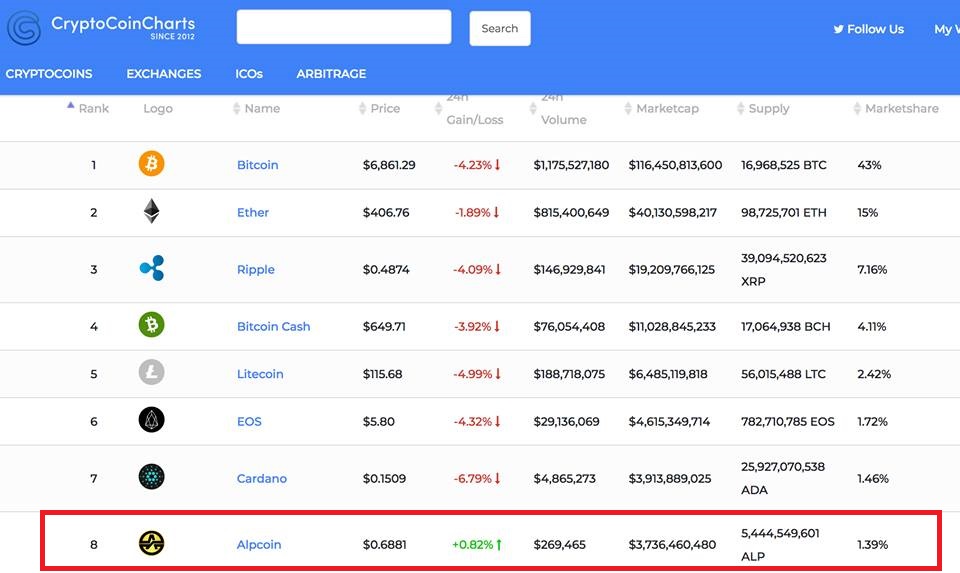
Task: Go to the ICOs section
Action: 249,73
